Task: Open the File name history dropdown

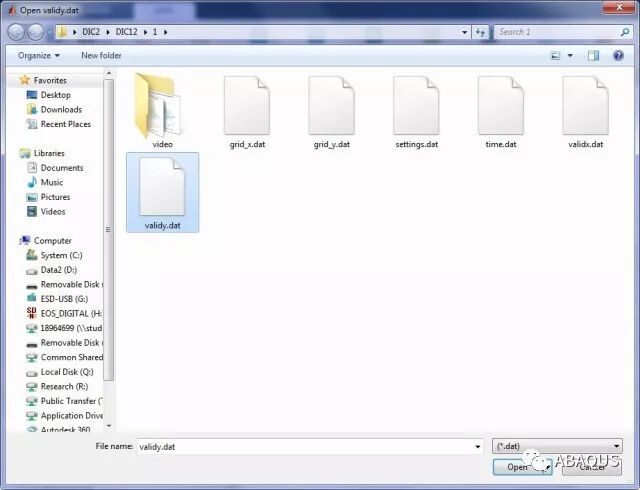Action: 478,447
